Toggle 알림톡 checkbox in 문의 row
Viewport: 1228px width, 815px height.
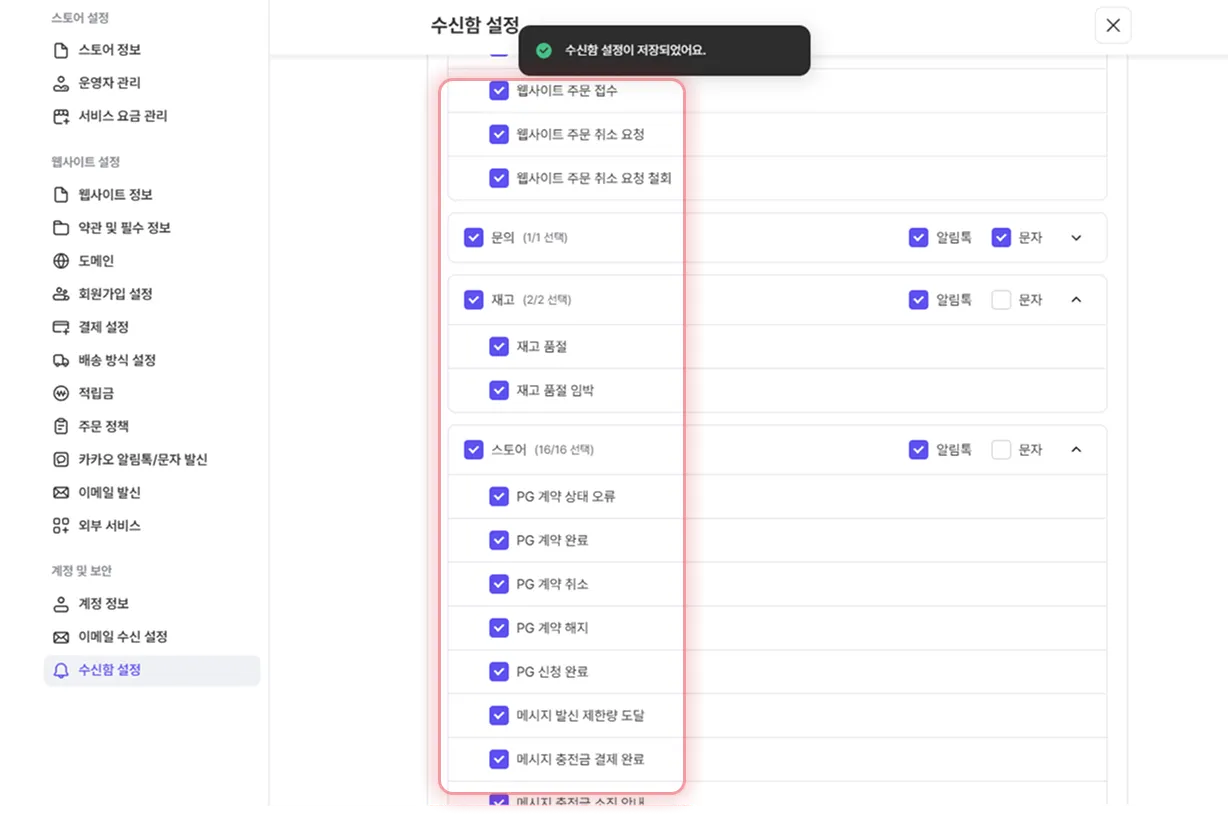tap(919, 238)
